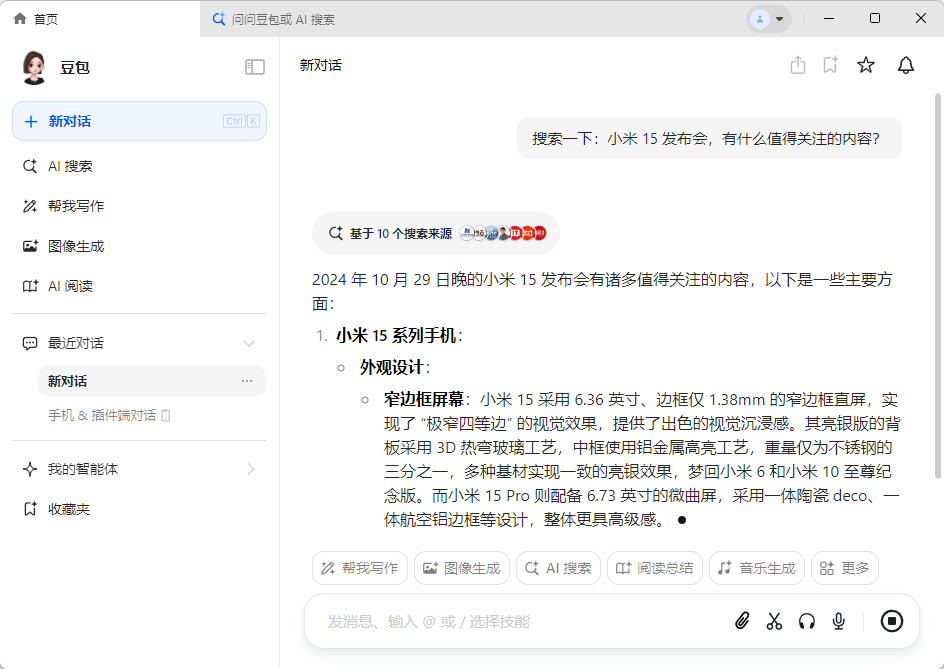Click the source favicons cluster
The height and width of the screenshot is (669, 944).
[503, 233]
